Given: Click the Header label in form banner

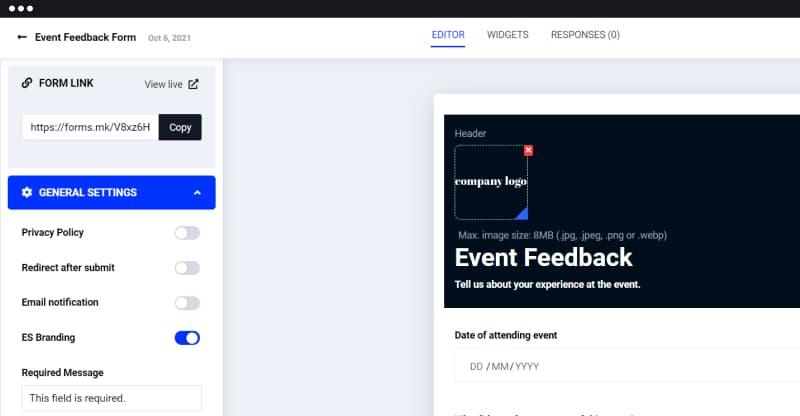Looking at the screenshot, I should point(470,133).
